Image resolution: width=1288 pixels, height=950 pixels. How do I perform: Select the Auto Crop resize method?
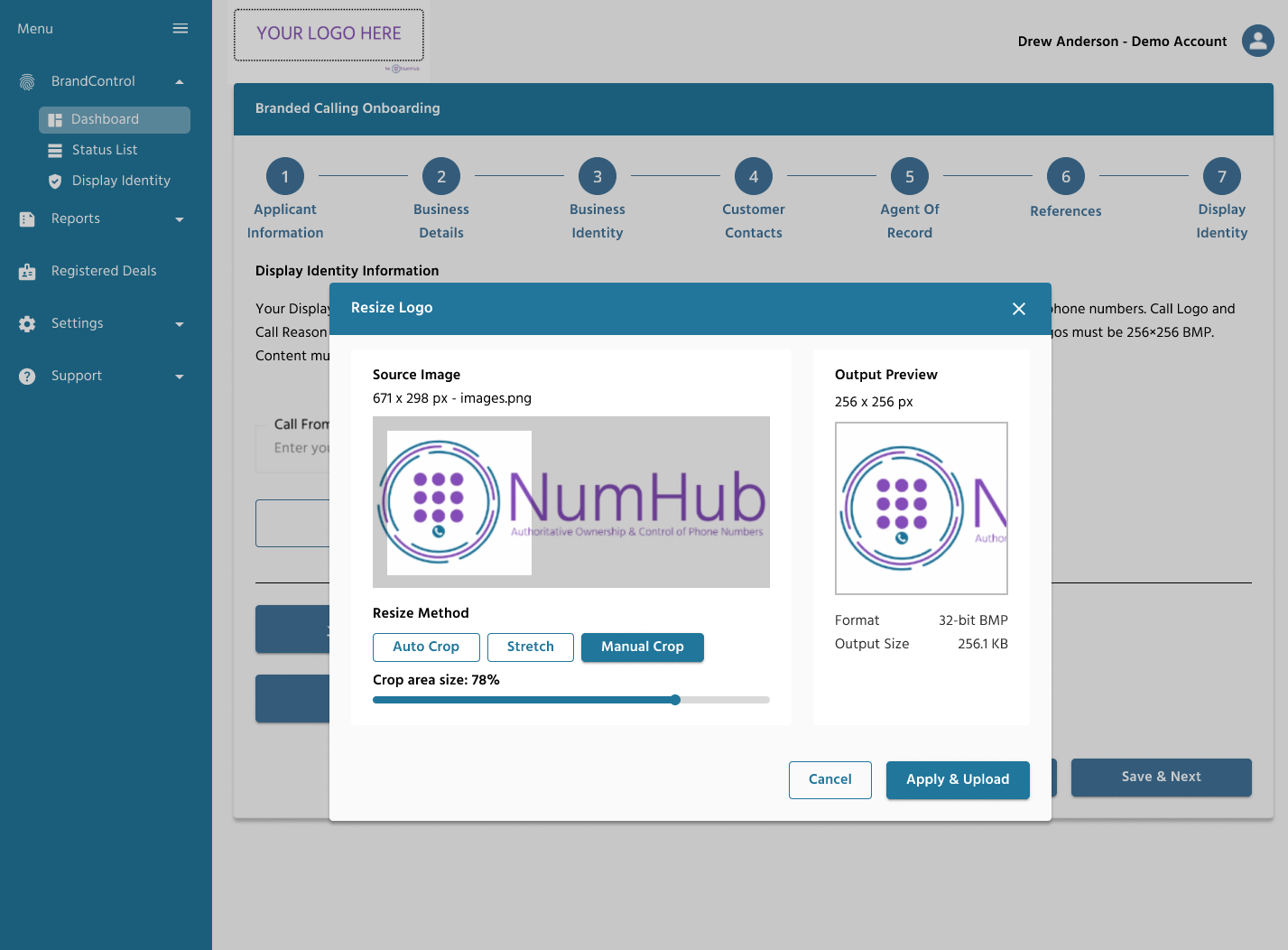coord(426,647)
